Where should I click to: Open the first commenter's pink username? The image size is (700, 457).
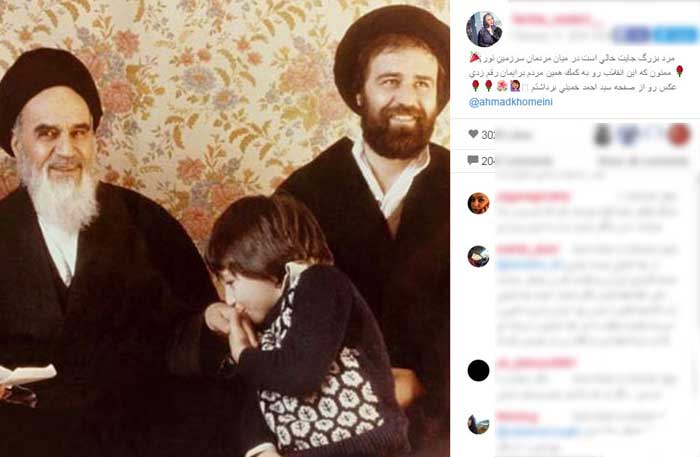coord(534,196)
